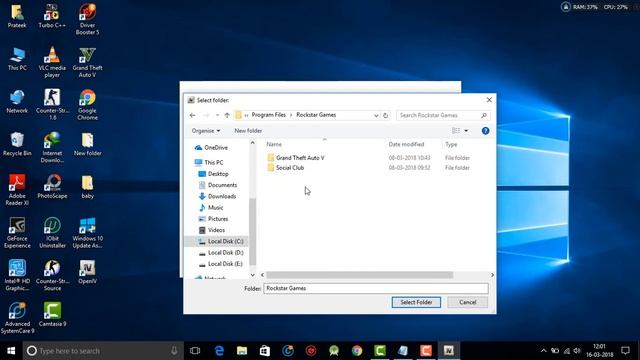Viewport: 640px width, 360px height.
Task: Refresh the Rockstar Games folder view
Action: [x=385, y=116]
